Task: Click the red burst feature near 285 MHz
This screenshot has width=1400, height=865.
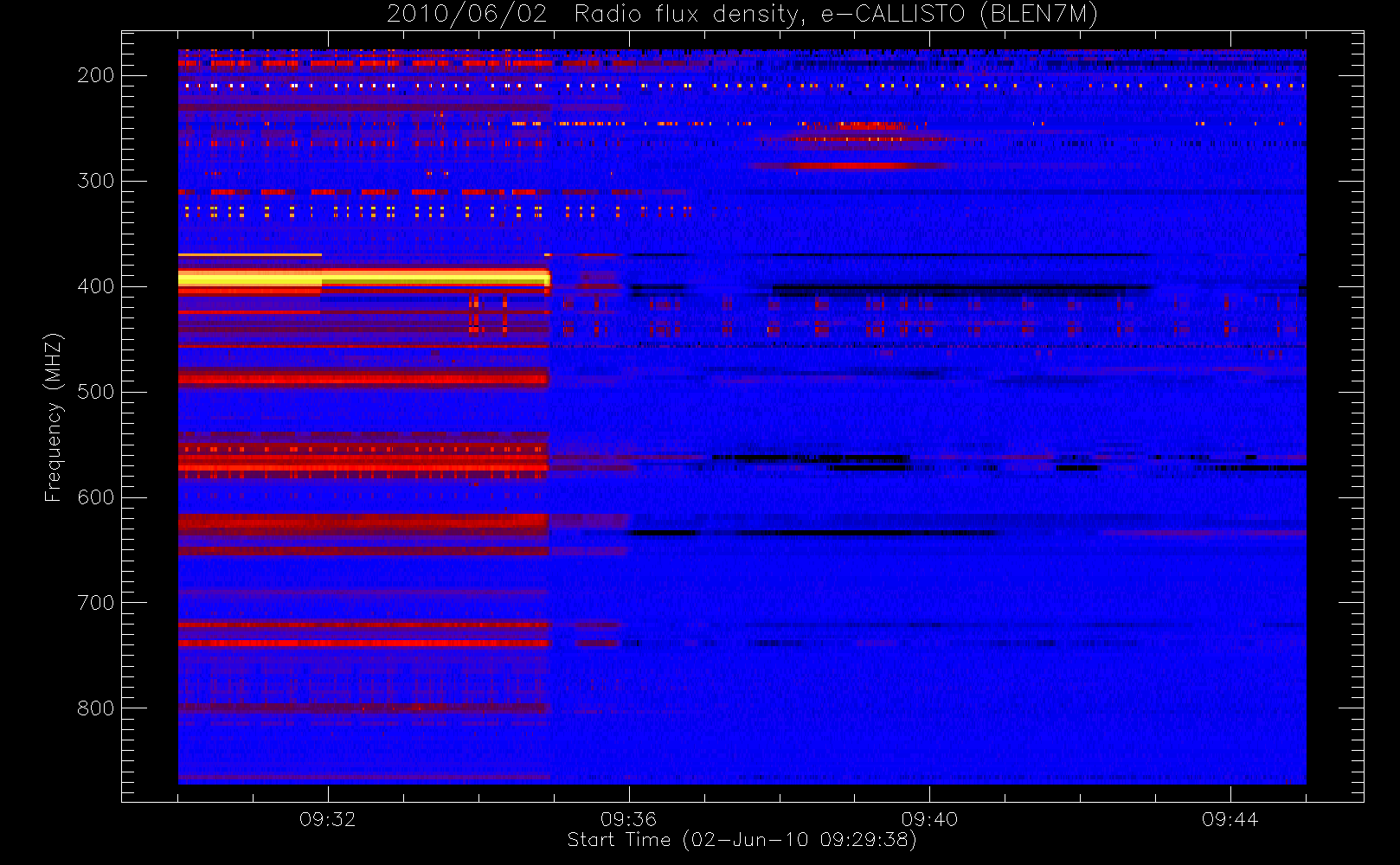Action: (848, 165)
